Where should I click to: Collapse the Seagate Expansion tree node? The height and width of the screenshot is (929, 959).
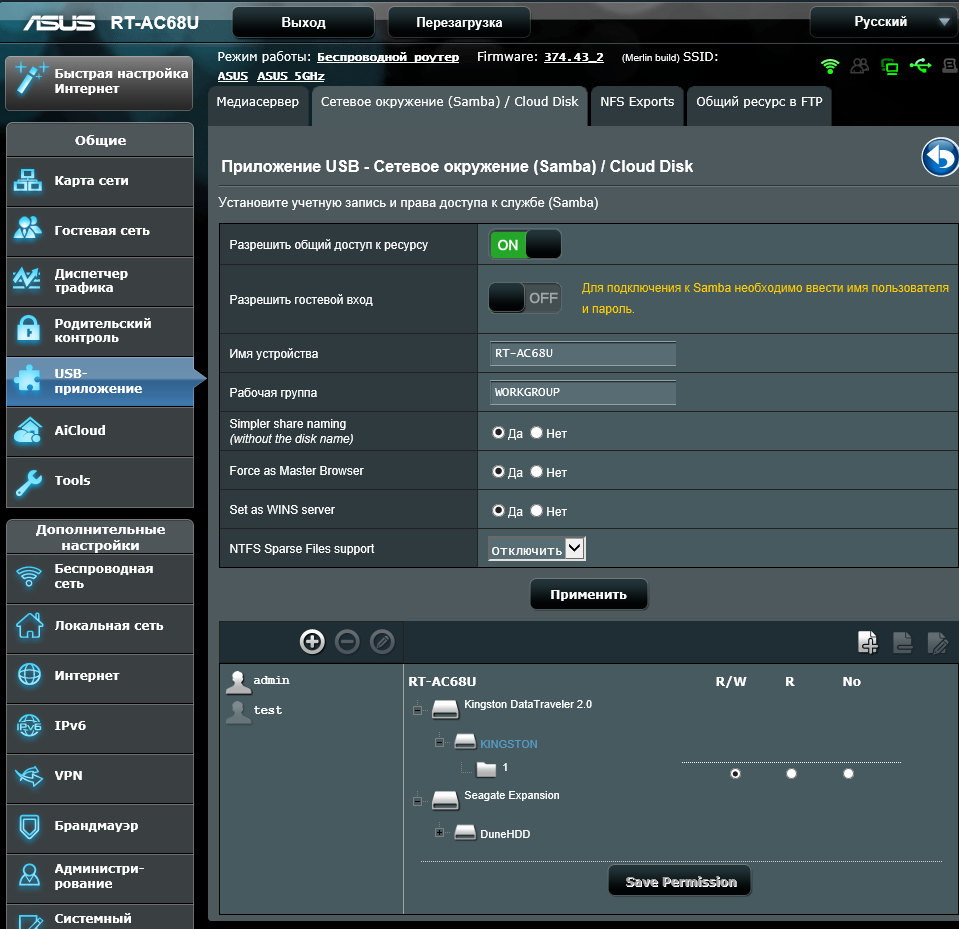point(417,801)
